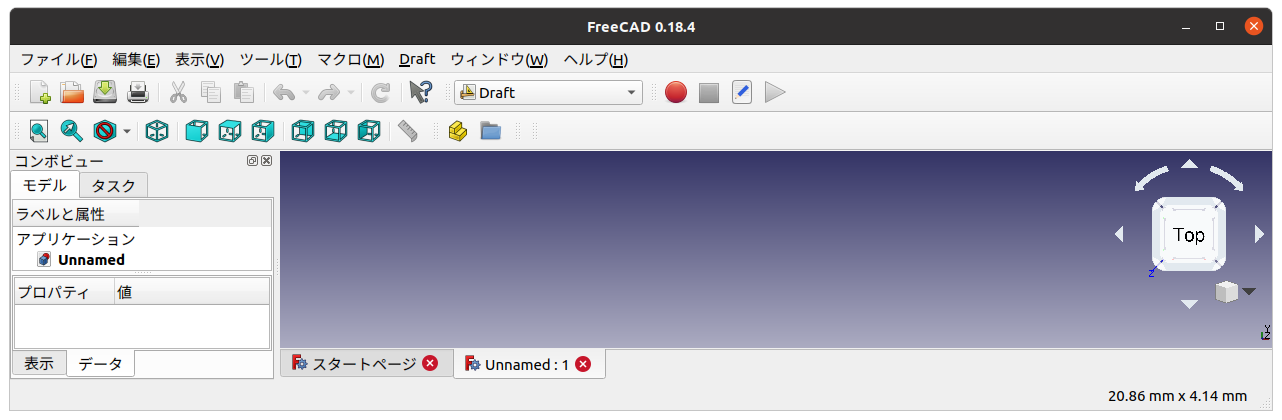Switch to the タスク tab
Image resolution: width=1282 pixels, height=420 pixels.
(x=113, y=185)
